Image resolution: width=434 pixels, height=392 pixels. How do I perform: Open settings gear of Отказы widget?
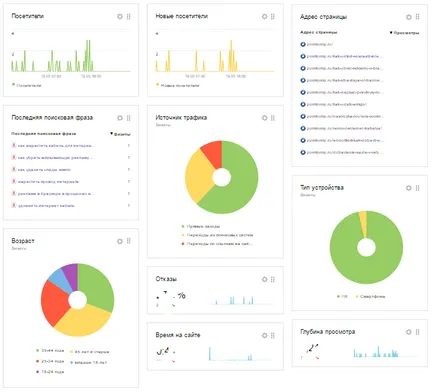tap(264, 279)
